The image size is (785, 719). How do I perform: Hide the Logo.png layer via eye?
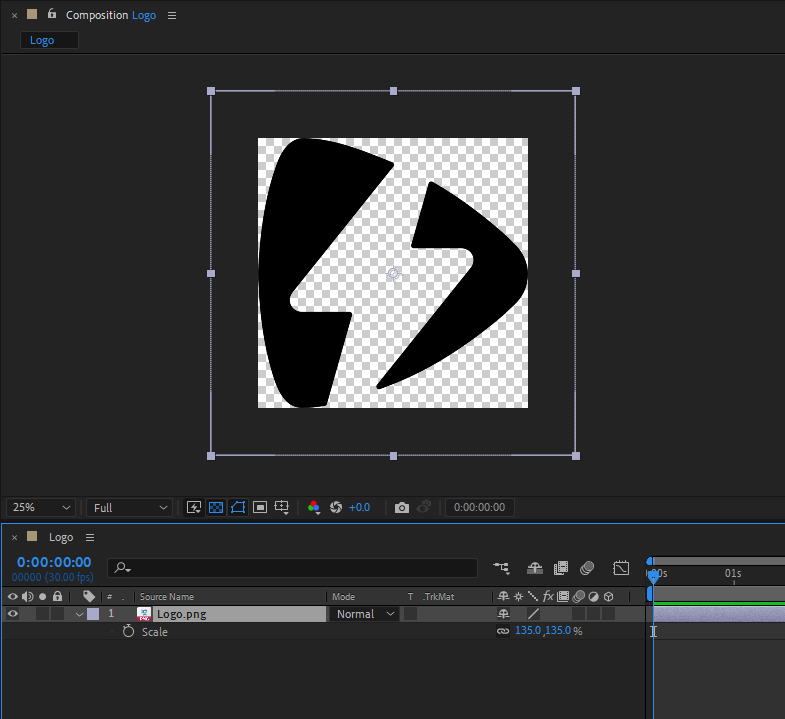[x=13, y=614]
